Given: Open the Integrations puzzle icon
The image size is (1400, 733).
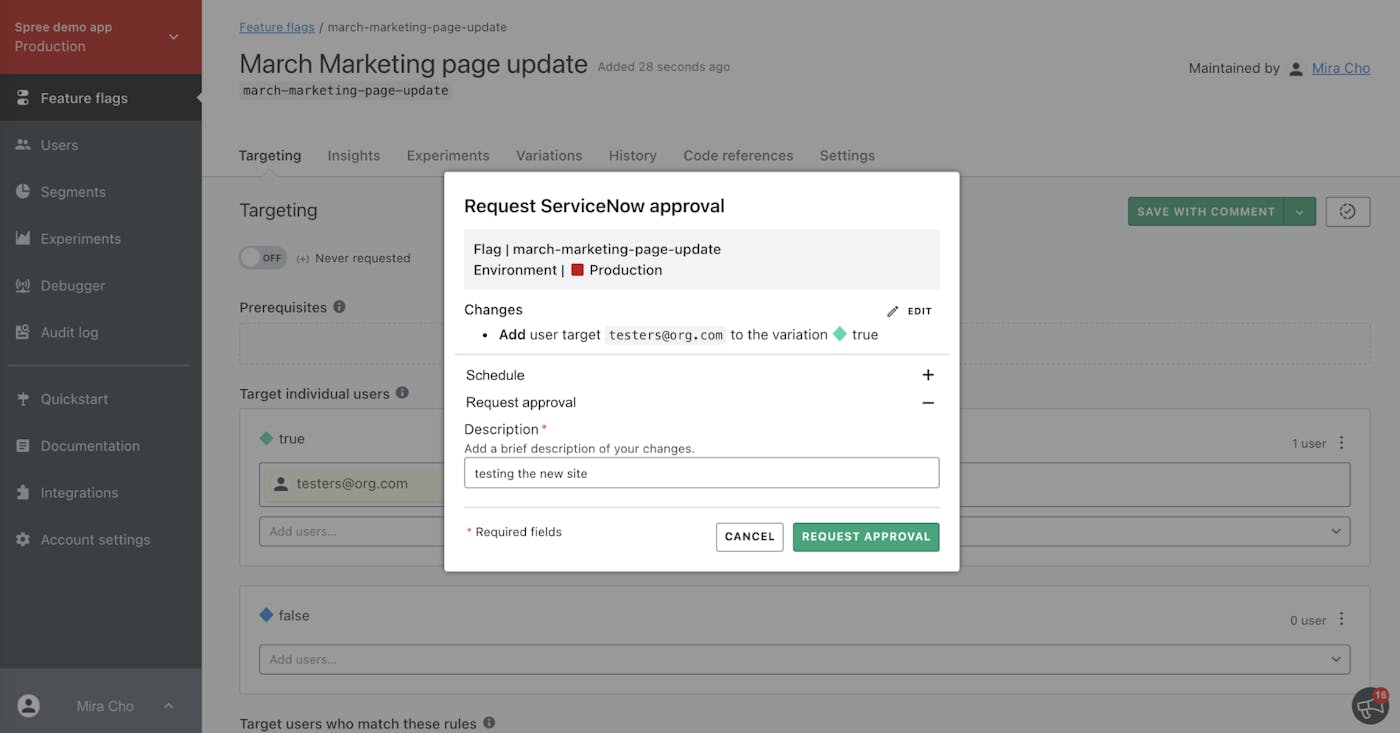Looking at the screenshot, I should 23,493.
